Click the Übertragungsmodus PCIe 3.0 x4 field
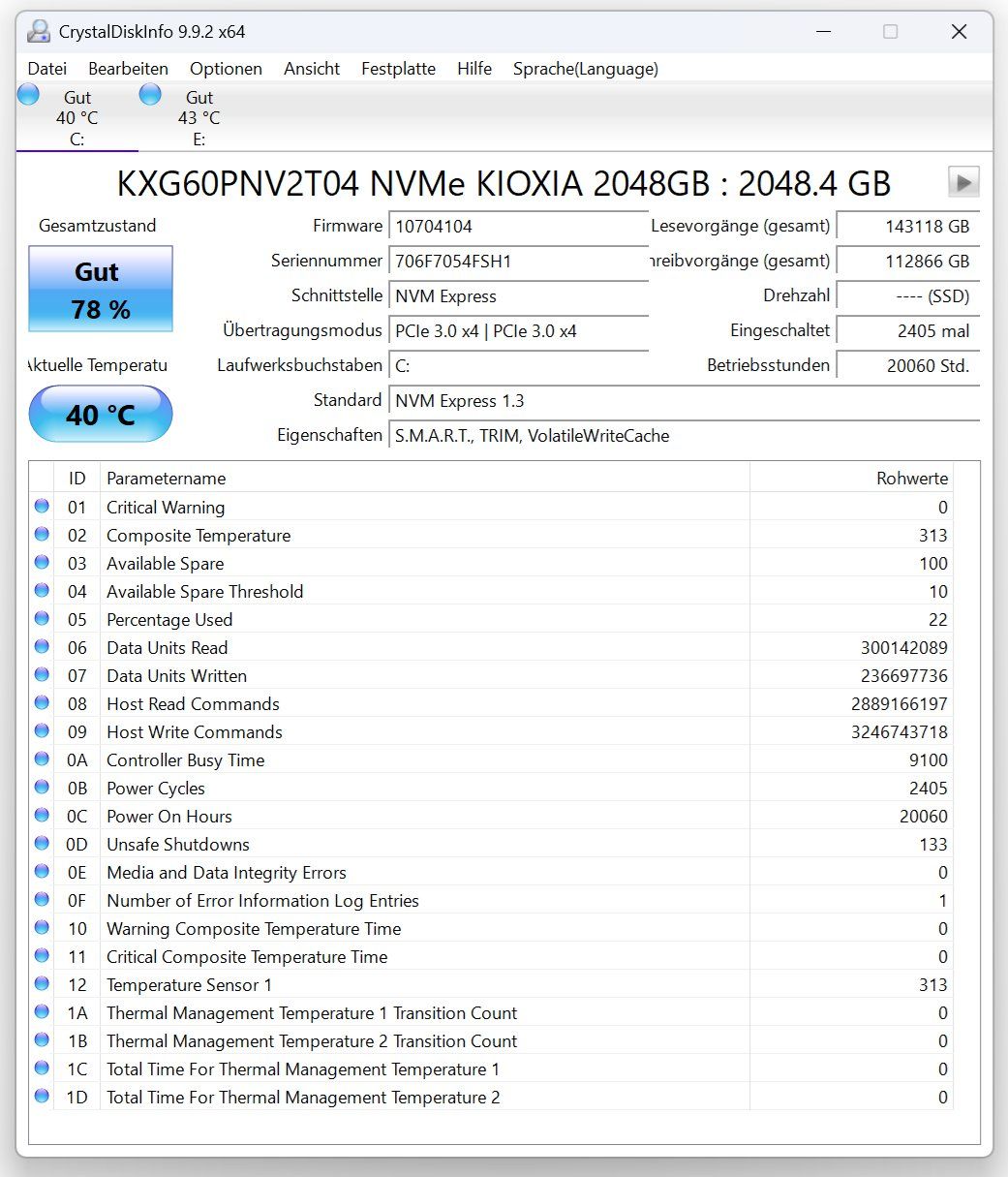The width and height of the screenshot is (1008, 1177). [518, 330]
